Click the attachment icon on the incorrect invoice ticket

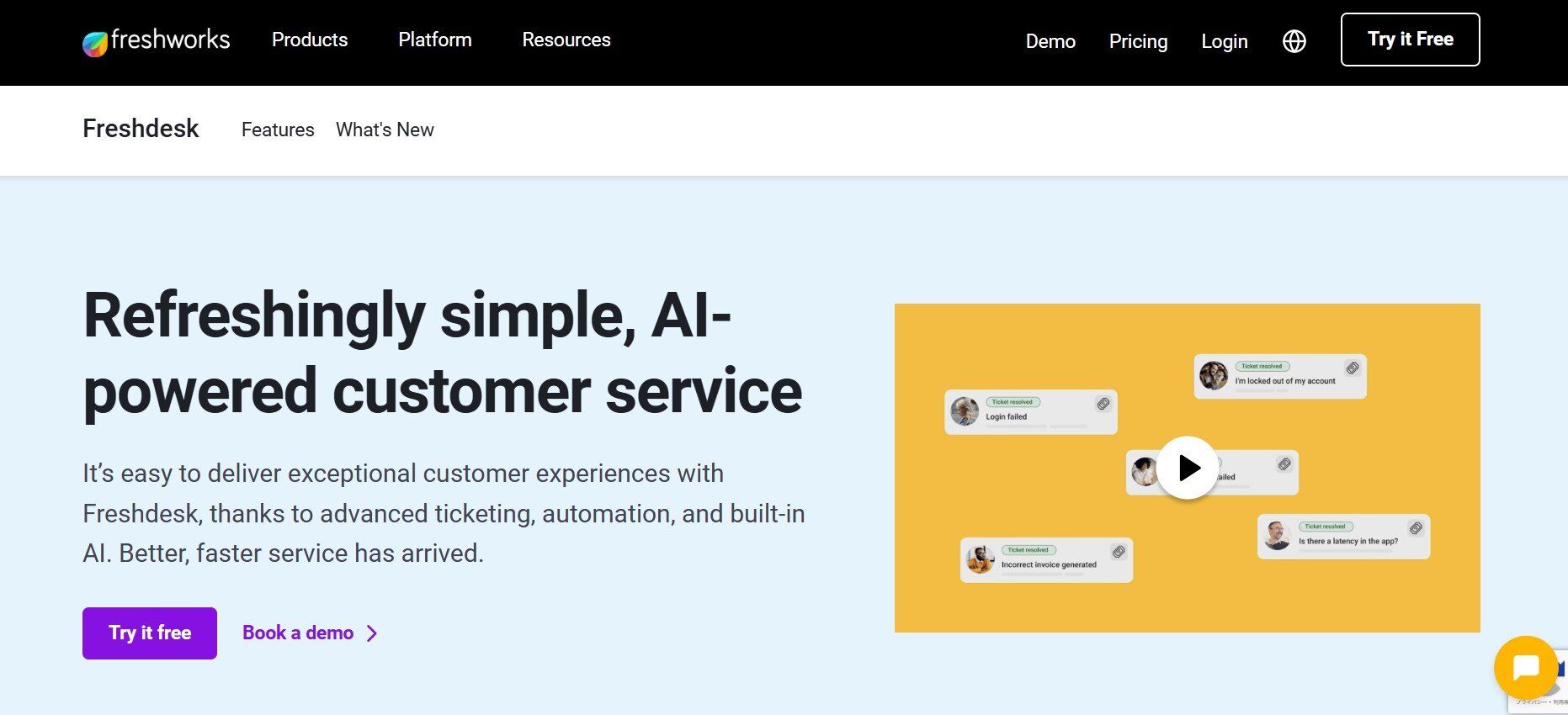[x=1119, y=552]
